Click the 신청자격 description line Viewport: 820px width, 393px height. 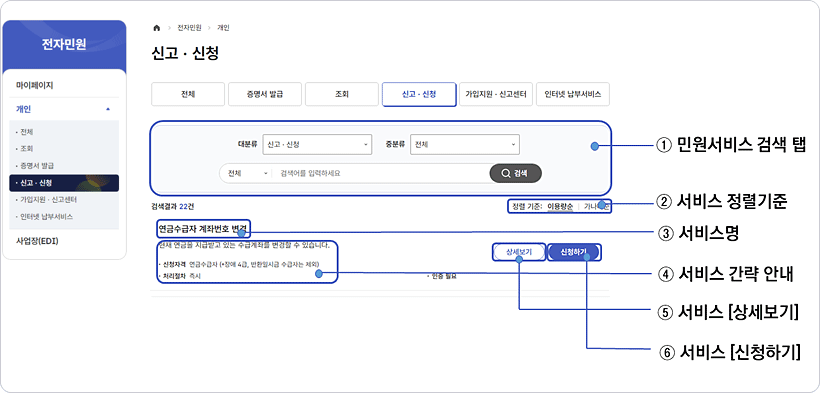[x=238, y=264]
